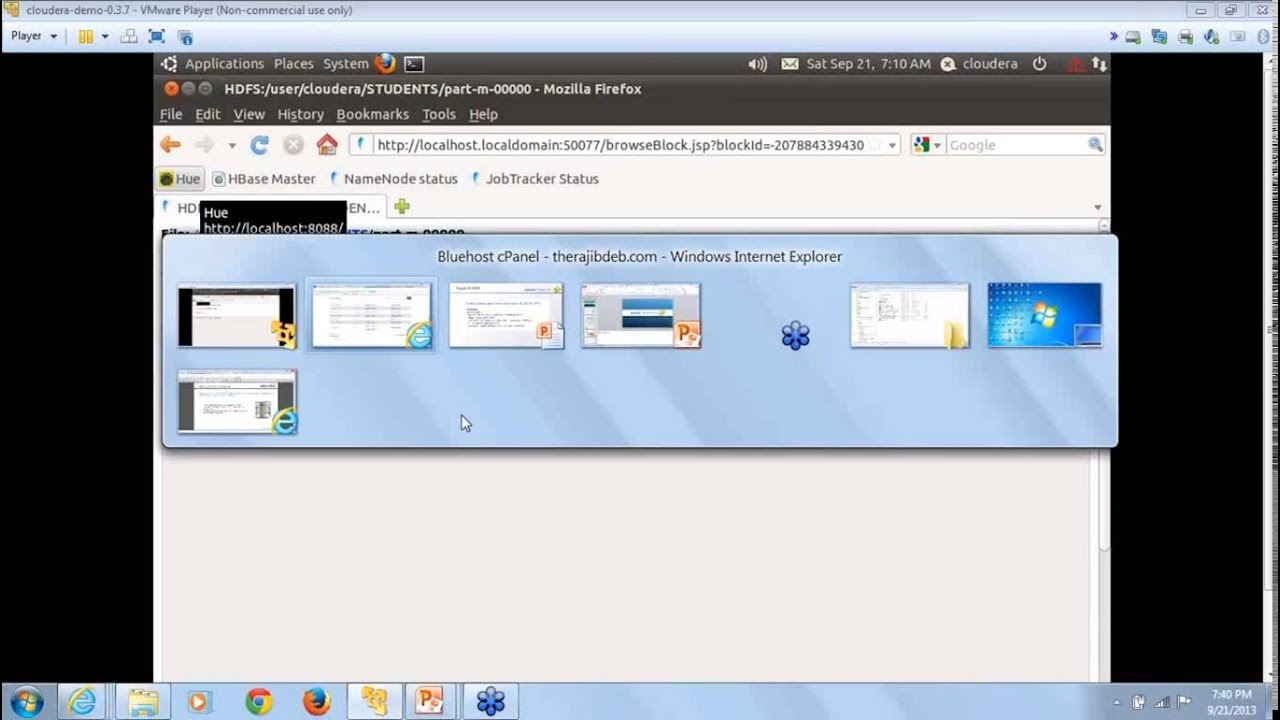Show hidden icons arrow in the system tray
The height and width of the screenshot is (720, 1280).
pyautogui.click(x=1116, y=701)
